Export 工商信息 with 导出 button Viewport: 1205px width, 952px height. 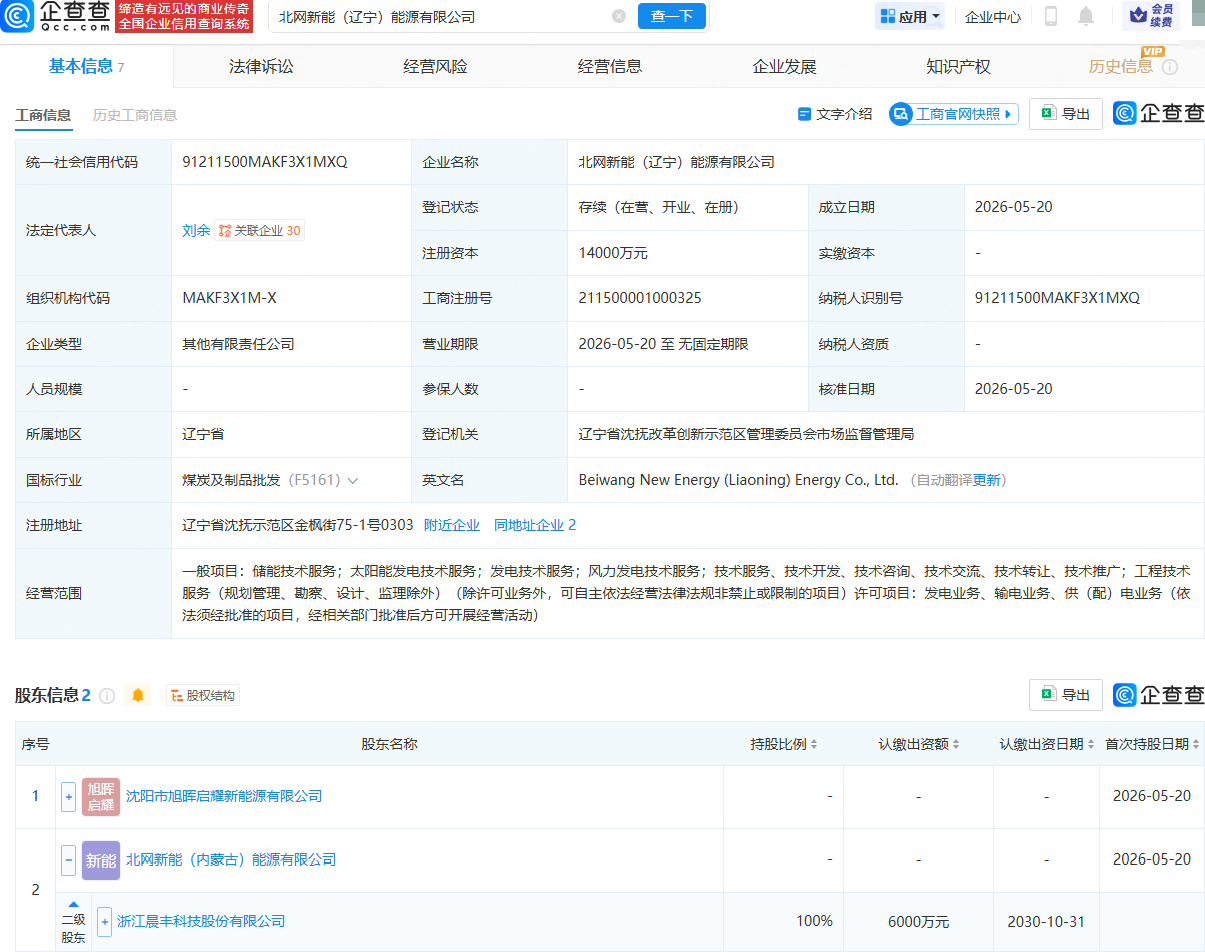[x=1066, y=114]
